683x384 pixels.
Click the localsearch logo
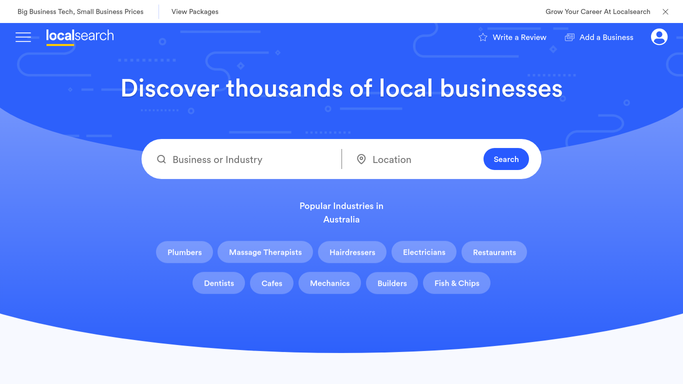pos(80,37)
